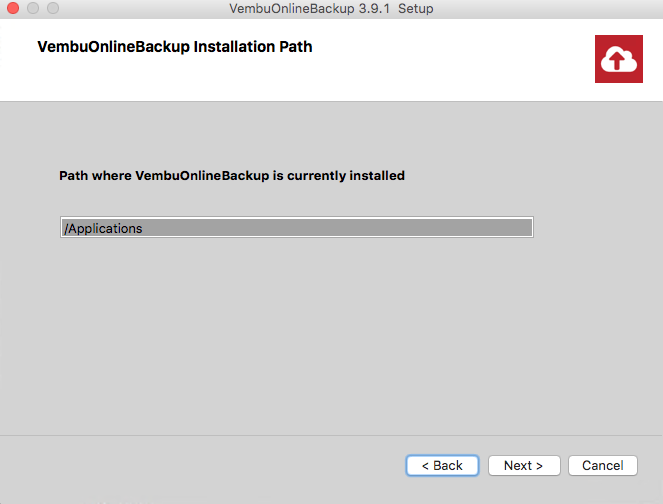Click the greyed-out minimize window button
663x504 pixels.
(x=33, y=8)
